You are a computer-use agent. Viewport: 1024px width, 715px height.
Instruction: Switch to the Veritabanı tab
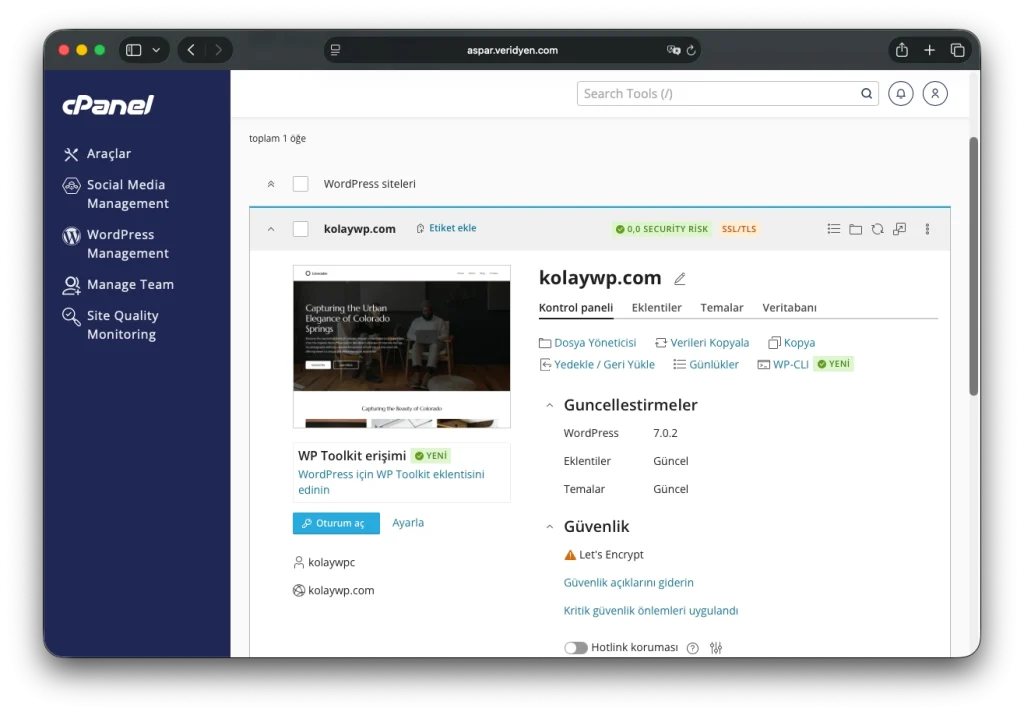coord(789,308)
